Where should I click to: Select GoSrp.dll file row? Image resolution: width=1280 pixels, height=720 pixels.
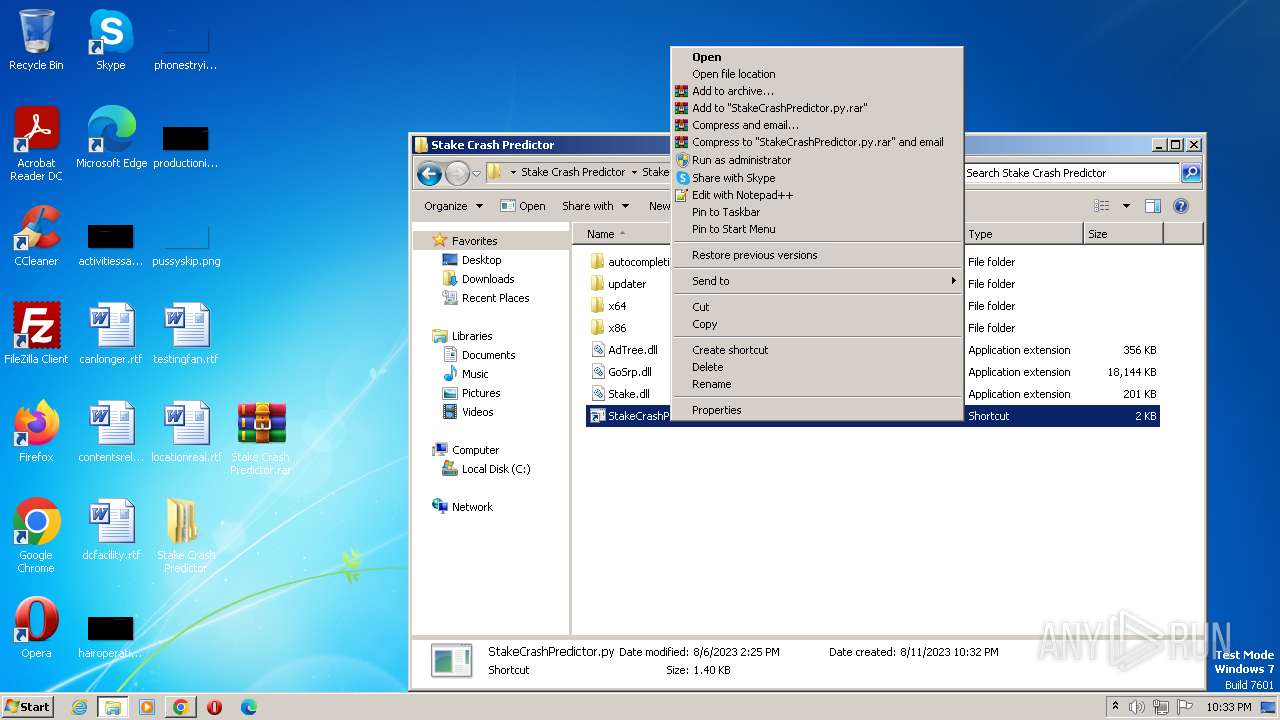click(x=872, y=372)
